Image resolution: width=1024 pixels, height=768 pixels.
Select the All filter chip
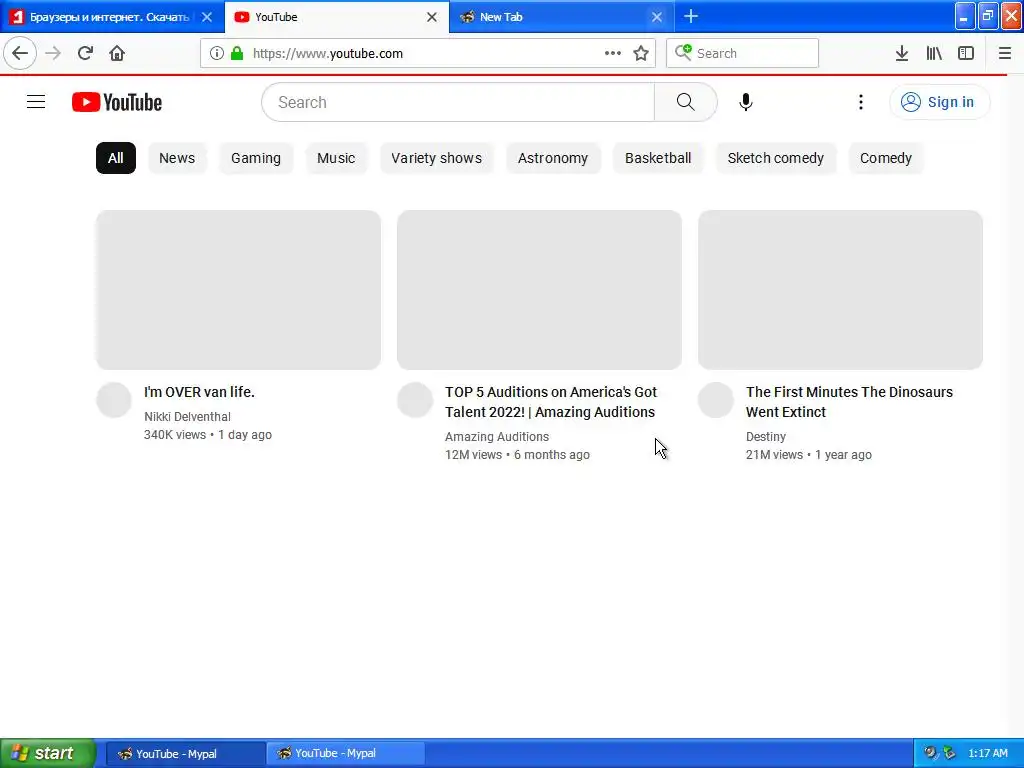[116, 158]
